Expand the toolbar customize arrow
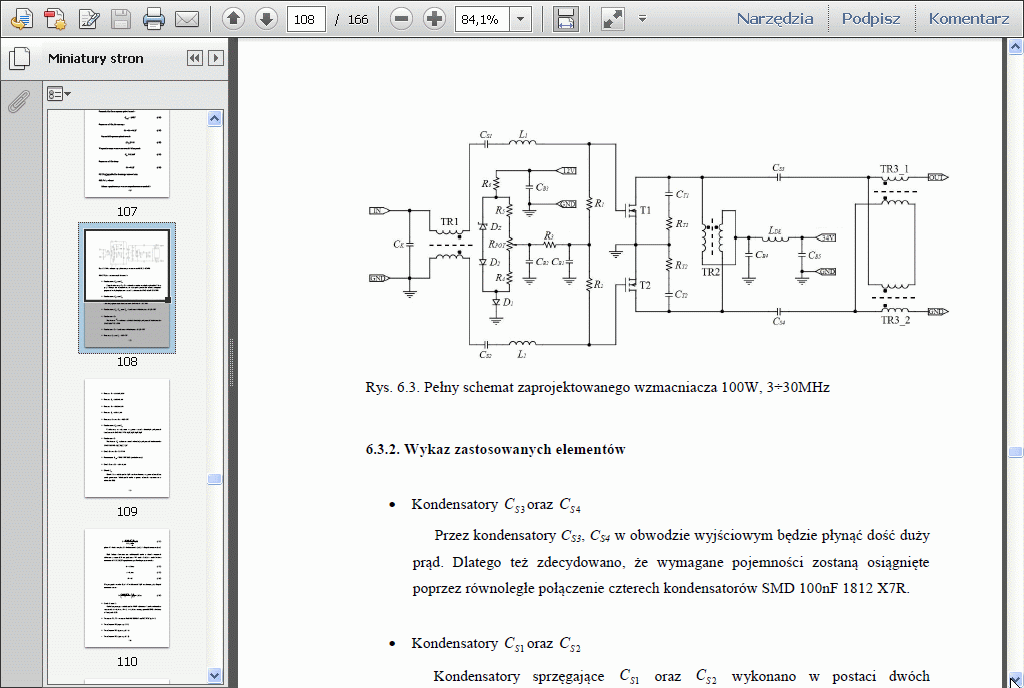Image resolution: width=1024 pixels, height=688 pixels. [642, 18]
